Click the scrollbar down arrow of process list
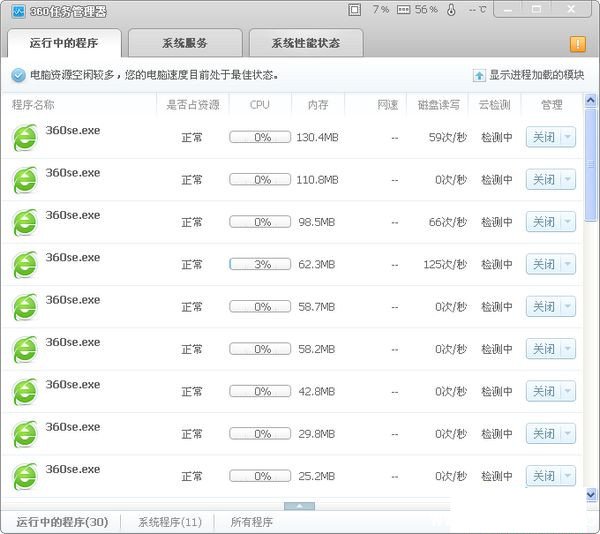This screenshot has width=600, height=534. click(x=591, y=494)
